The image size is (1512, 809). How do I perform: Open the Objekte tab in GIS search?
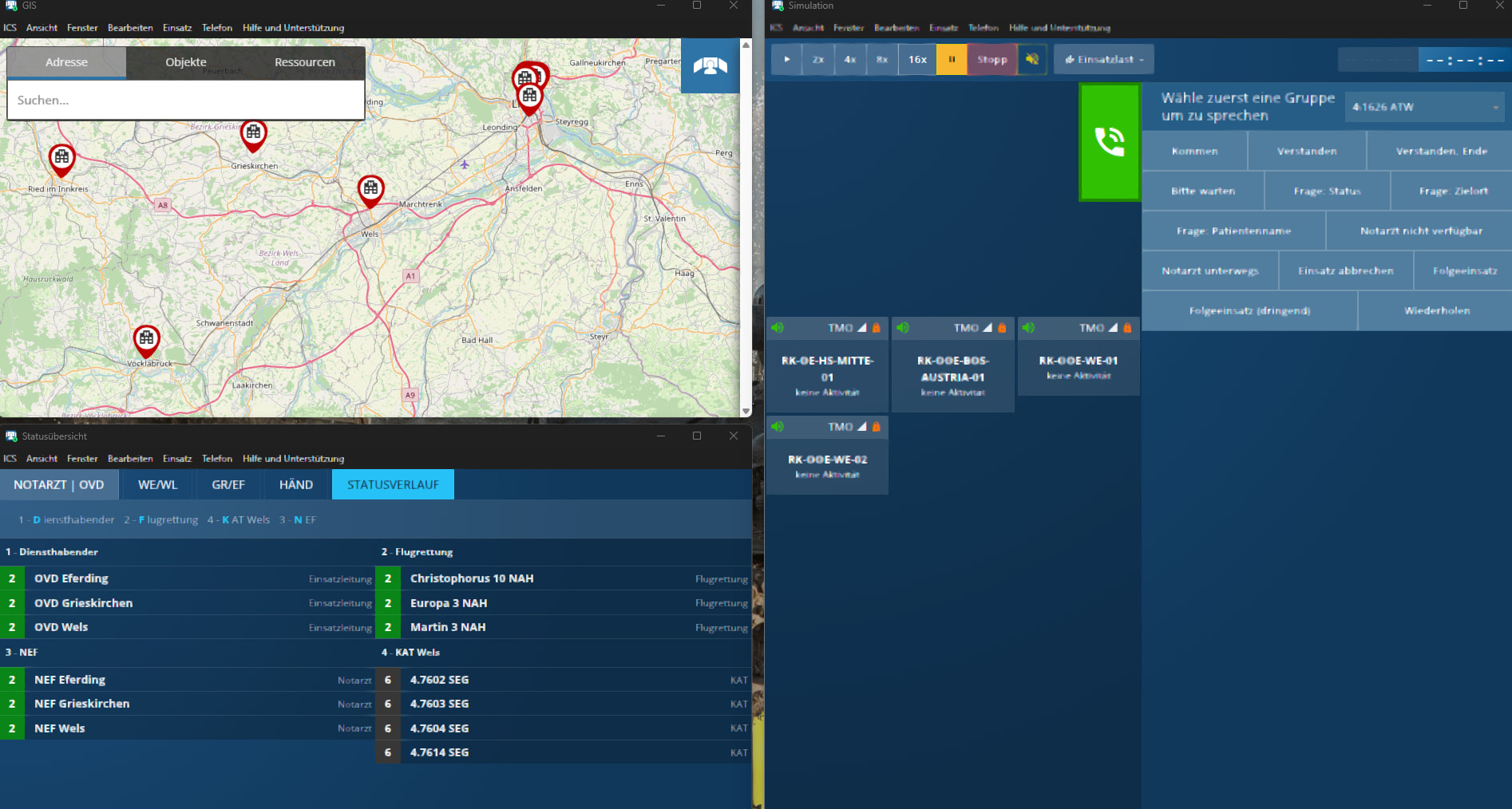click(x=185, y=62)
